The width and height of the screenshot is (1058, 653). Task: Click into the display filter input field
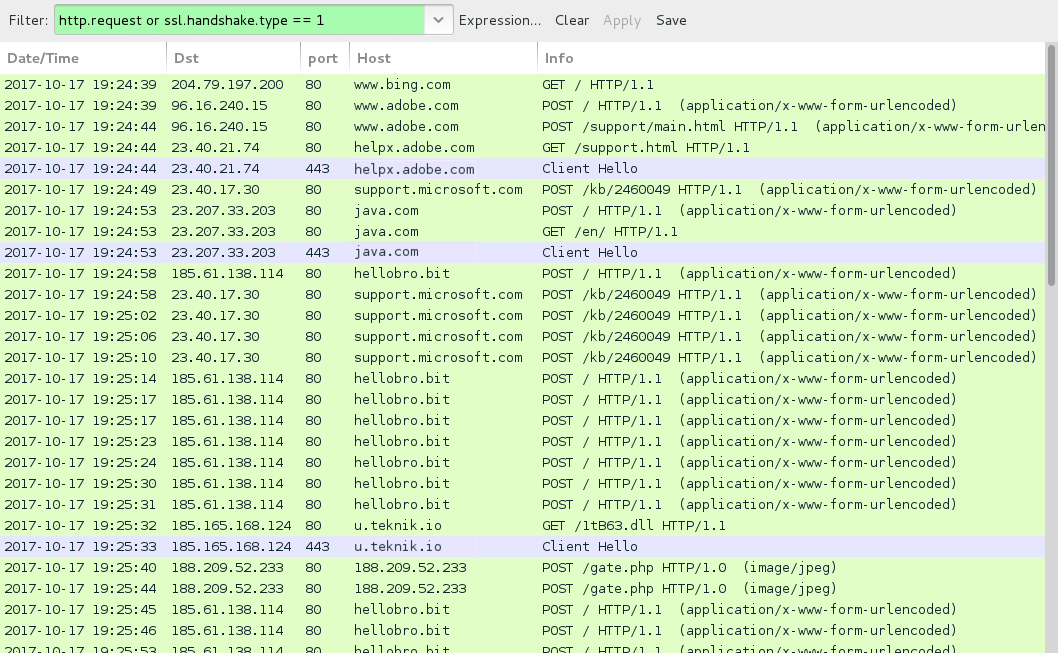pyautogui.click(x=240, y=20)
